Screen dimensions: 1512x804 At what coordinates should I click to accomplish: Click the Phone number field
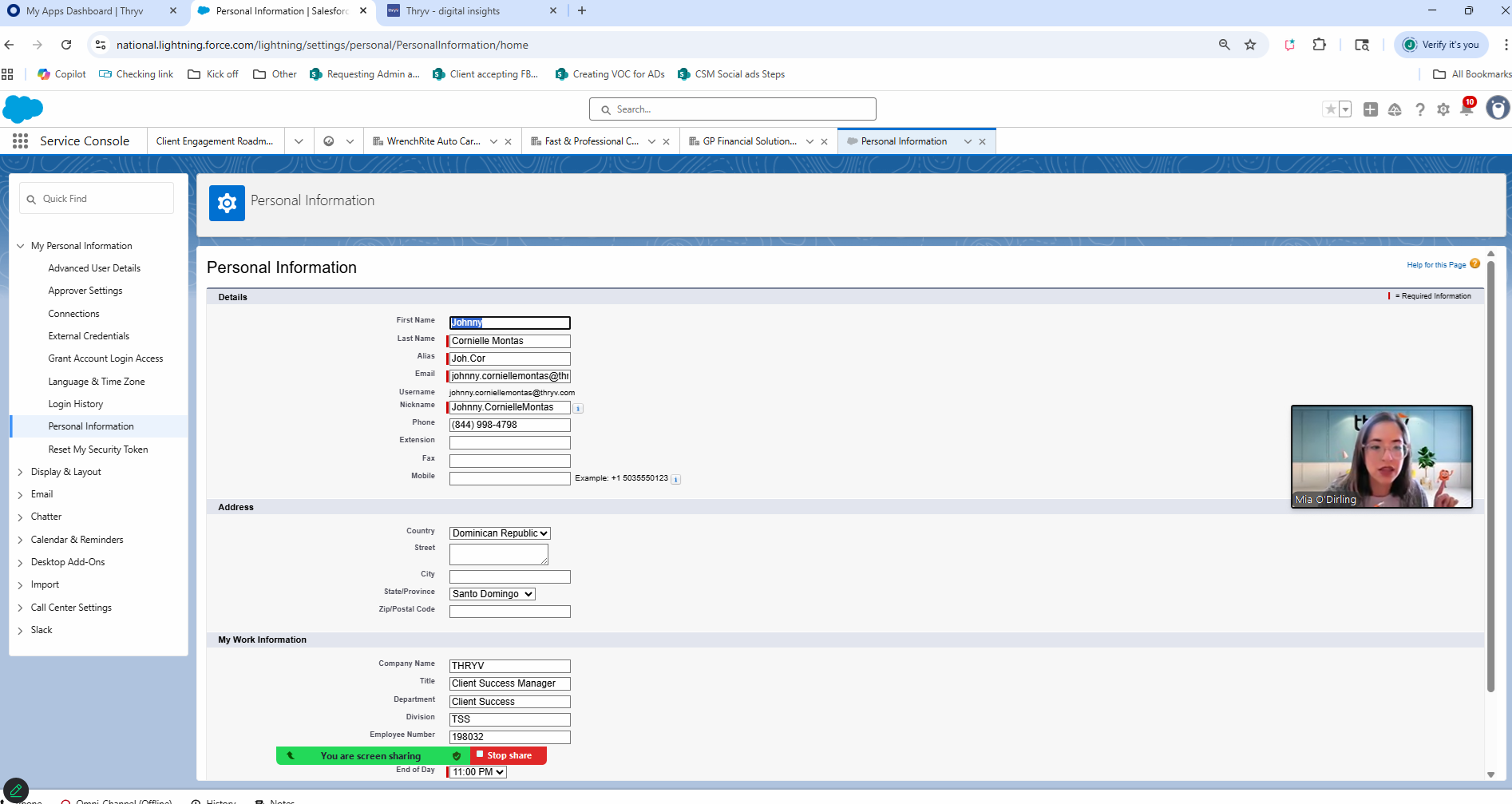510,425
